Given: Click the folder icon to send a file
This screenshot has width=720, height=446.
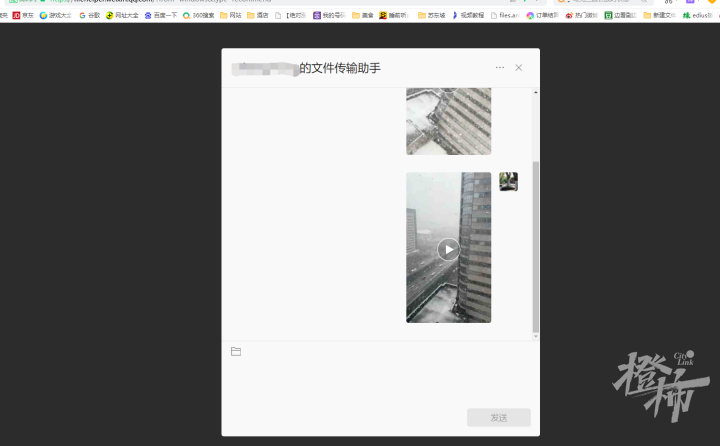Looking at the screenshot, I should click(236, 351).
